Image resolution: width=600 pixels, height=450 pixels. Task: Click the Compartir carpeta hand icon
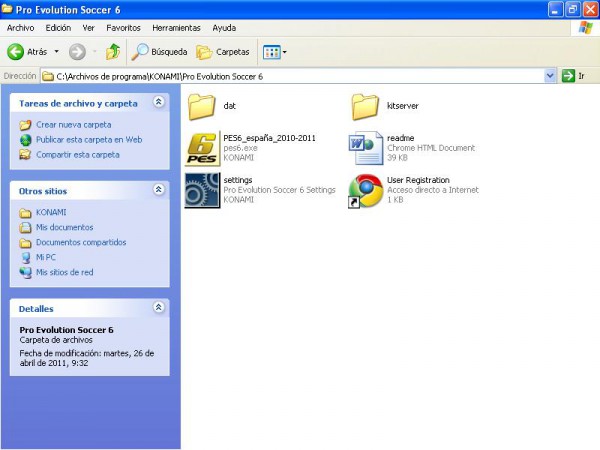tap(25, 155)
